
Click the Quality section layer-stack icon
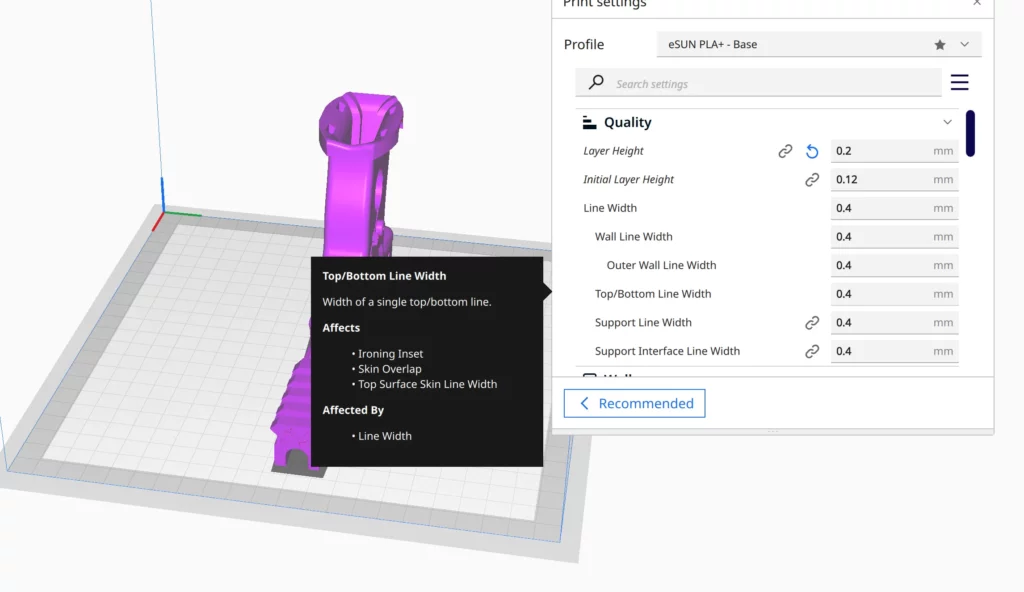pyautogui.click(x=589, y=122)
